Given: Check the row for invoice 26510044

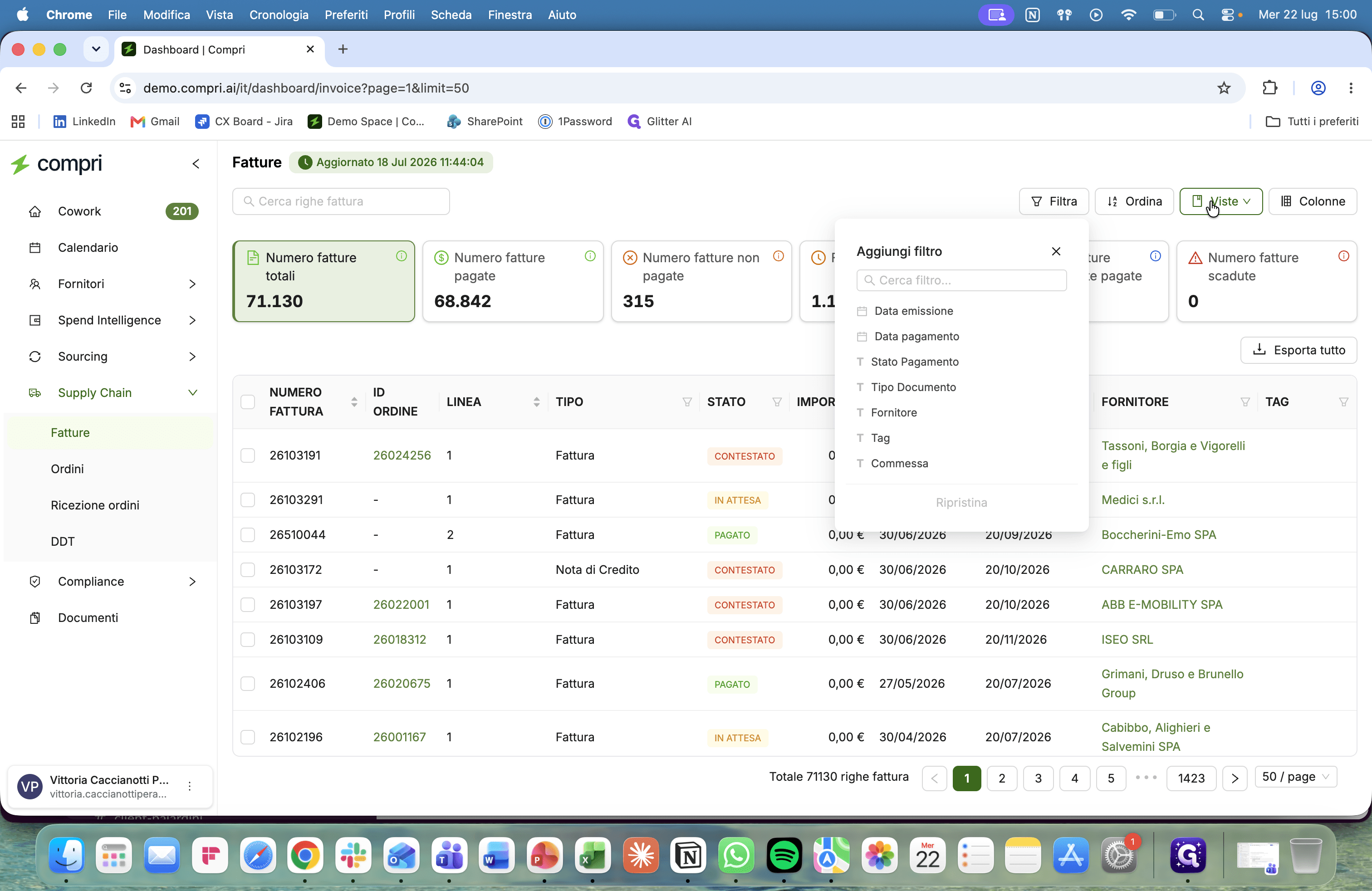Looking at the screenshot, I should 248,535.
